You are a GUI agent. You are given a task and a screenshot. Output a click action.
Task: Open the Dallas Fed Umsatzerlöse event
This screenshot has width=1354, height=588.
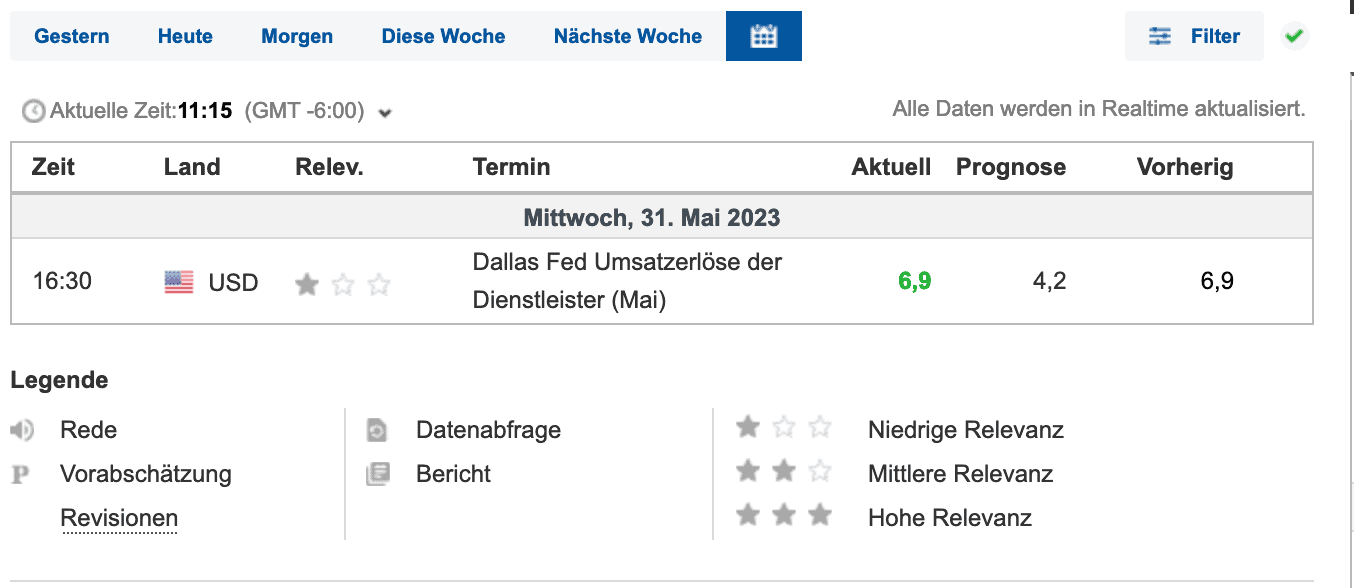(627, 281)
